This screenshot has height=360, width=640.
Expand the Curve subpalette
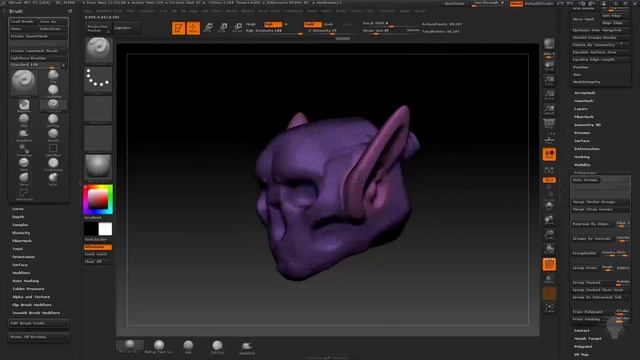pos(18,209)
